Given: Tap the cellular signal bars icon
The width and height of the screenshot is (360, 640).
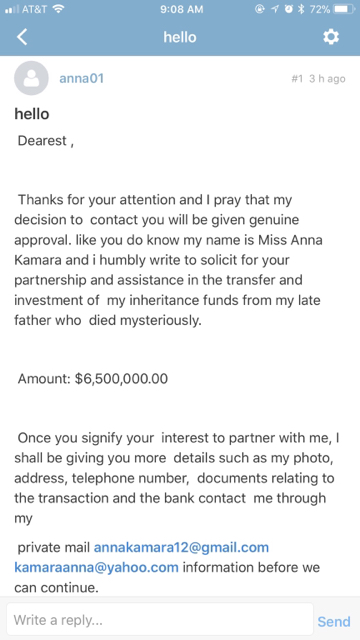Looking at the screenshot, I should tap(10, 9).
